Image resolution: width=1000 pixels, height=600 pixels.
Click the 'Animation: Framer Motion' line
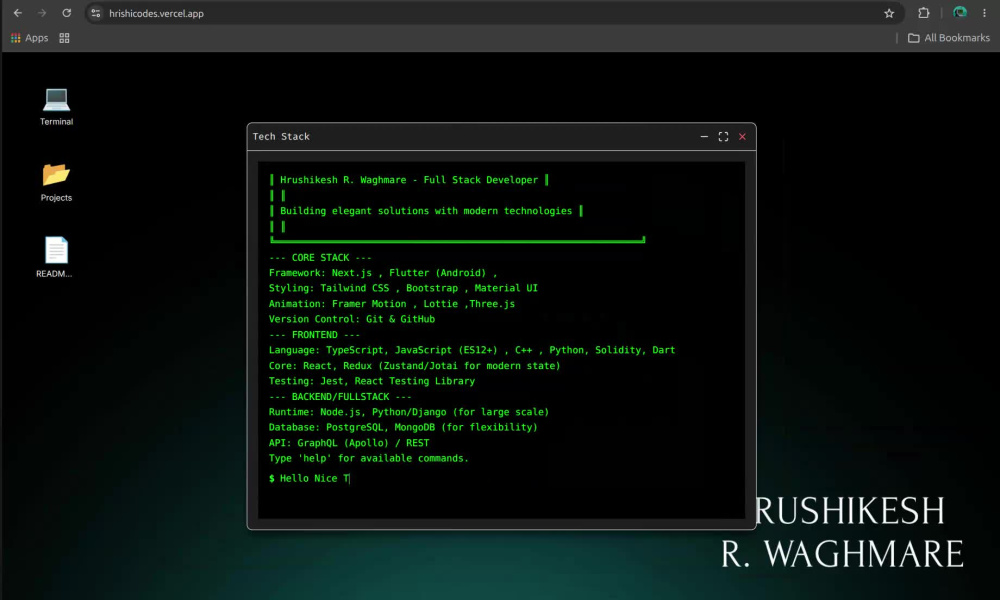click(x=392, y=304)
